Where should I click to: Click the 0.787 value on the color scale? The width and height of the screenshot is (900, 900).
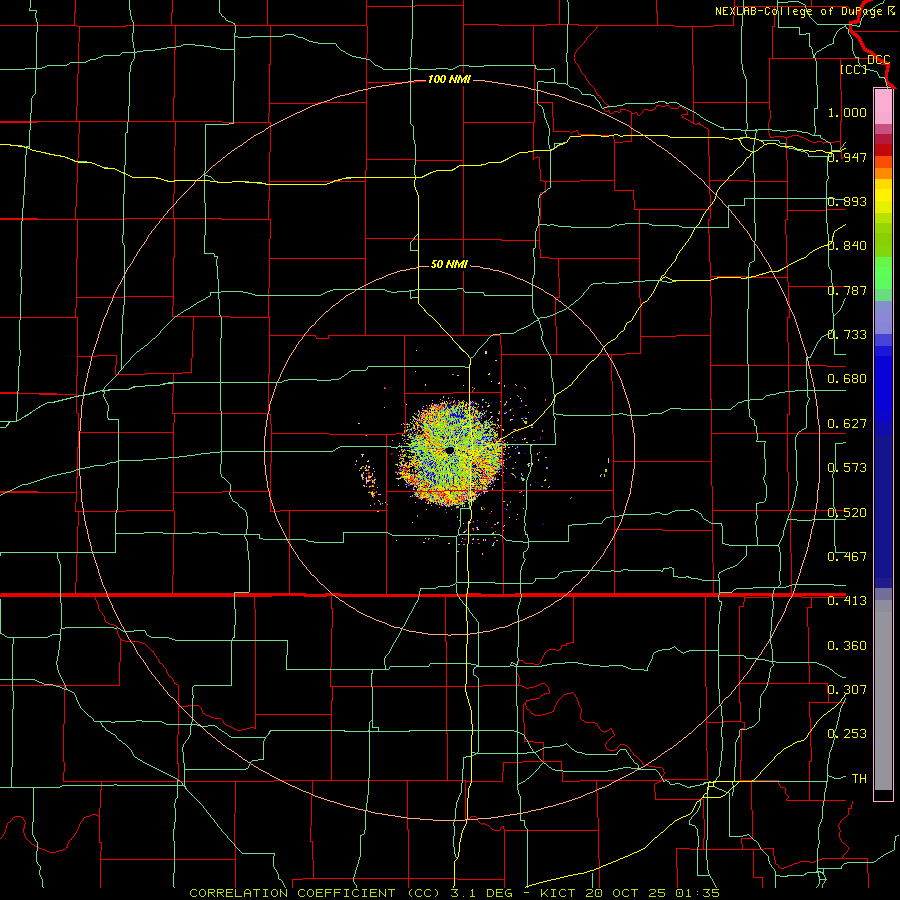(847, 290)
